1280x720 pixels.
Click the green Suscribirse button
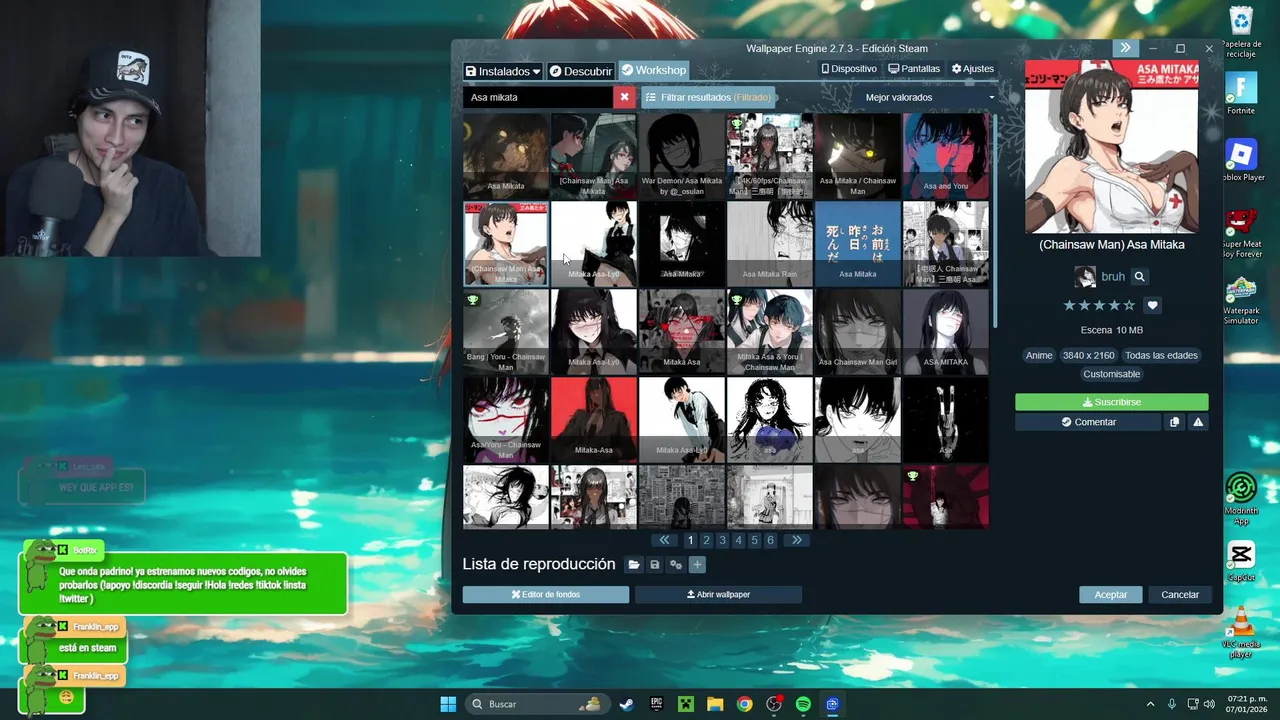coord(1112,402)
